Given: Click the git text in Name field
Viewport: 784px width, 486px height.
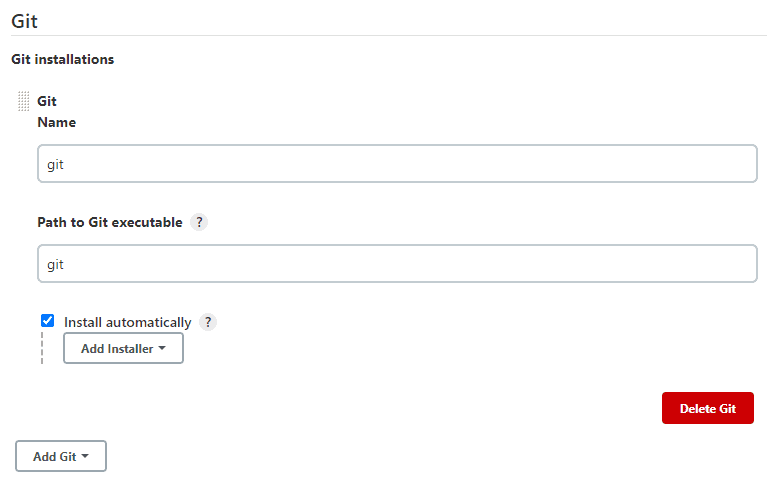Looking at the screenshot, I should coord(56,164).
